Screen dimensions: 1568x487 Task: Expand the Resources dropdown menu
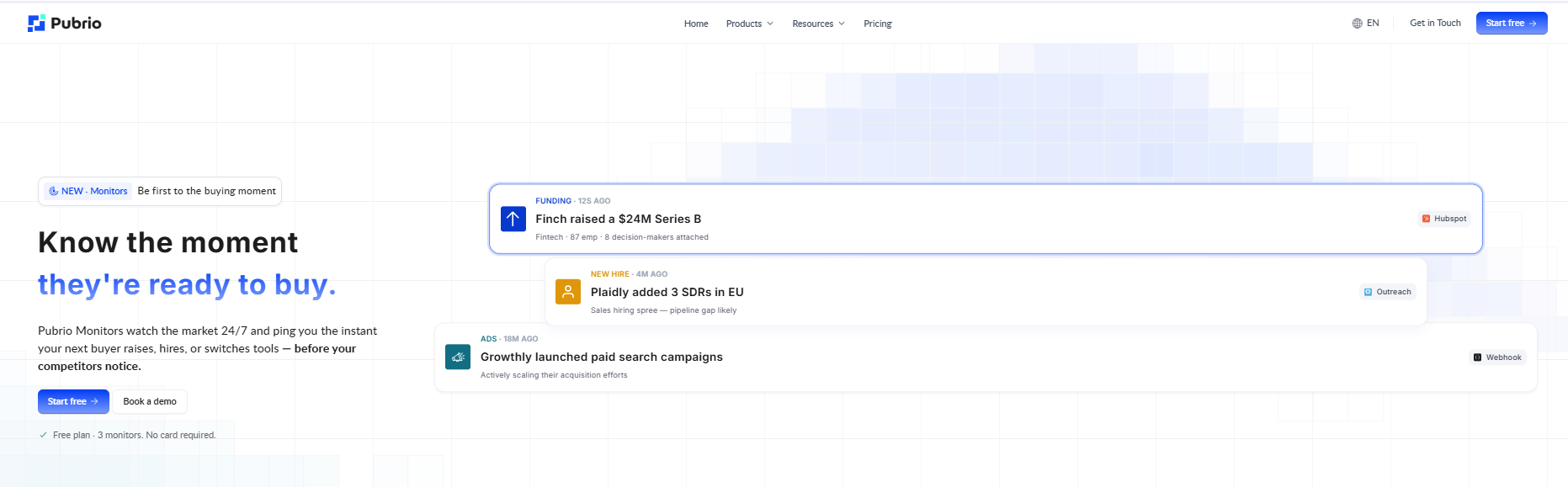[818, 24]
